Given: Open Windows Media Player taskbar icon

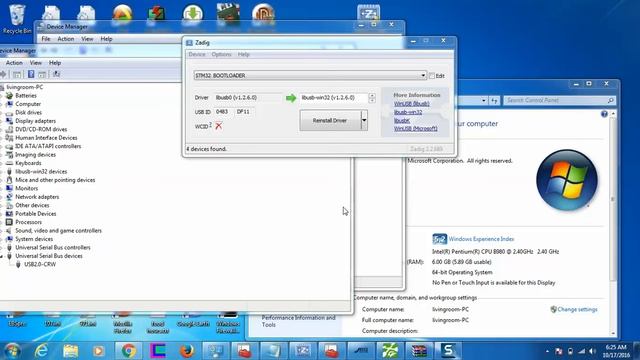Looking at the screenshot, I should (98, 351).
